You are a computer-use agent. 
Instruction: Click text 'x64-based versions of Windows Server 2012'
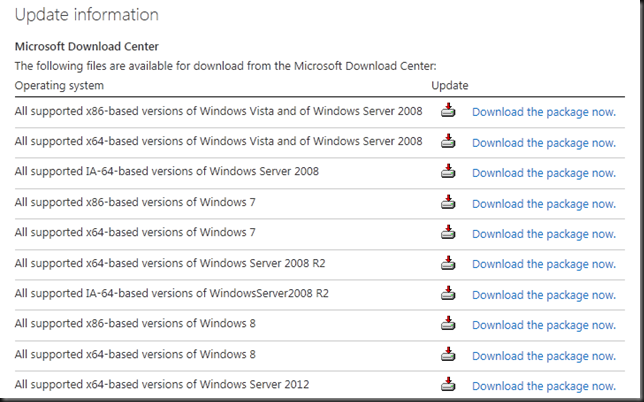point(198,385)
